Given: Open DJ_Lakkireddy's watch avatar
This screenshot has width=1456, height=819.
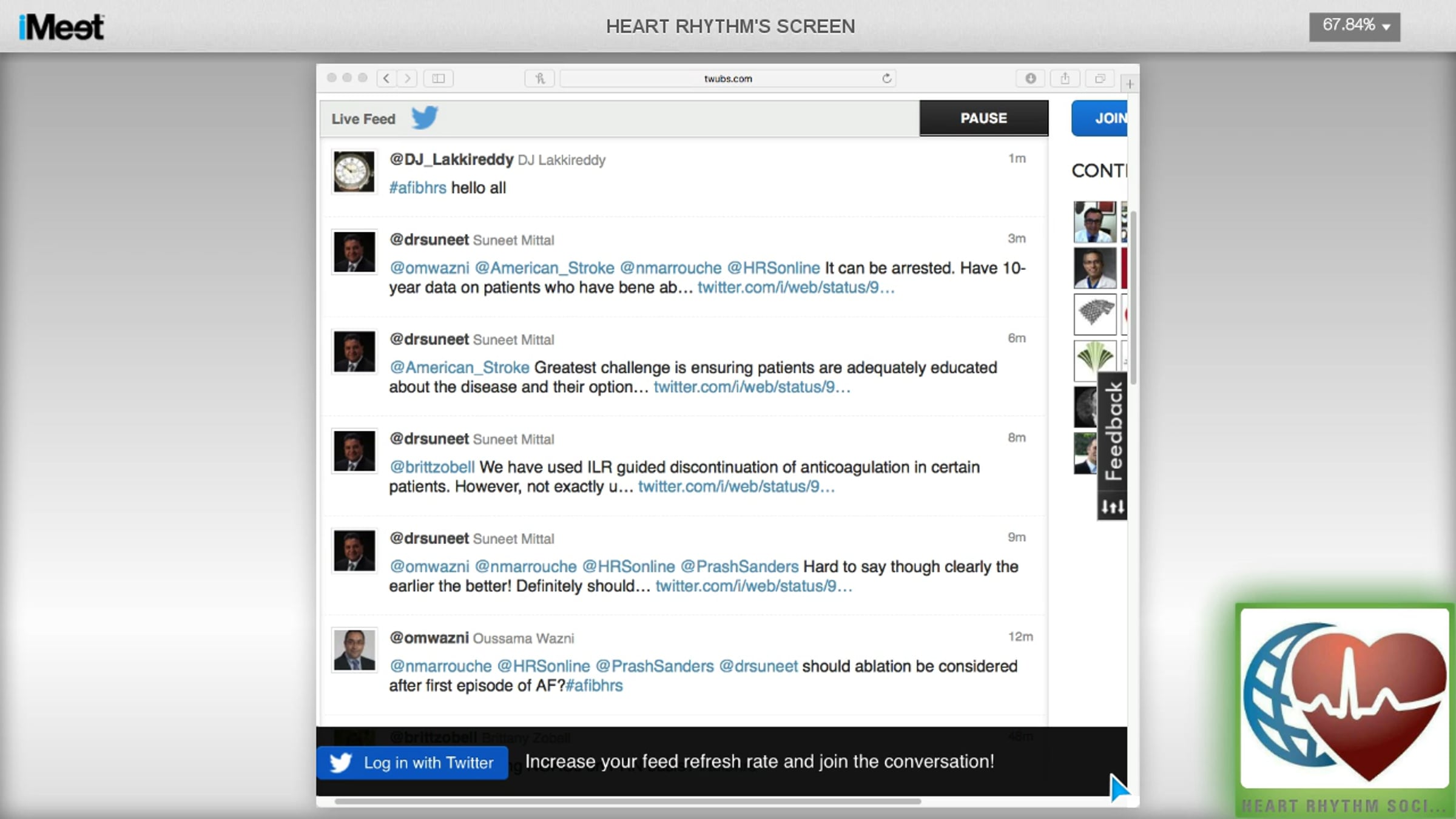Looking at the screenshot, I should (x=354, y=172).
